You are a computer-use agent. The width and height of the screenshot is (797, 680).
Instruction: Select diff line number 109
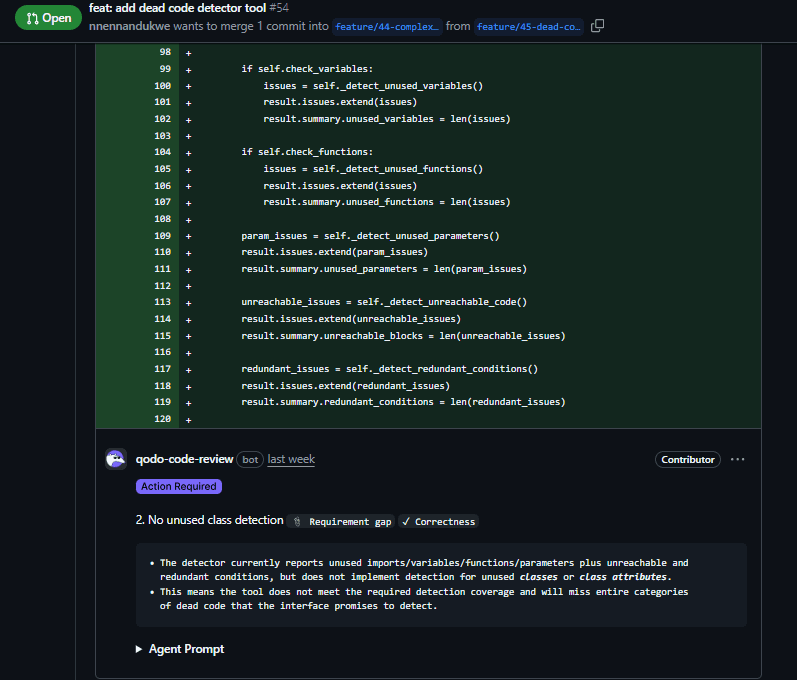[163, 236]
